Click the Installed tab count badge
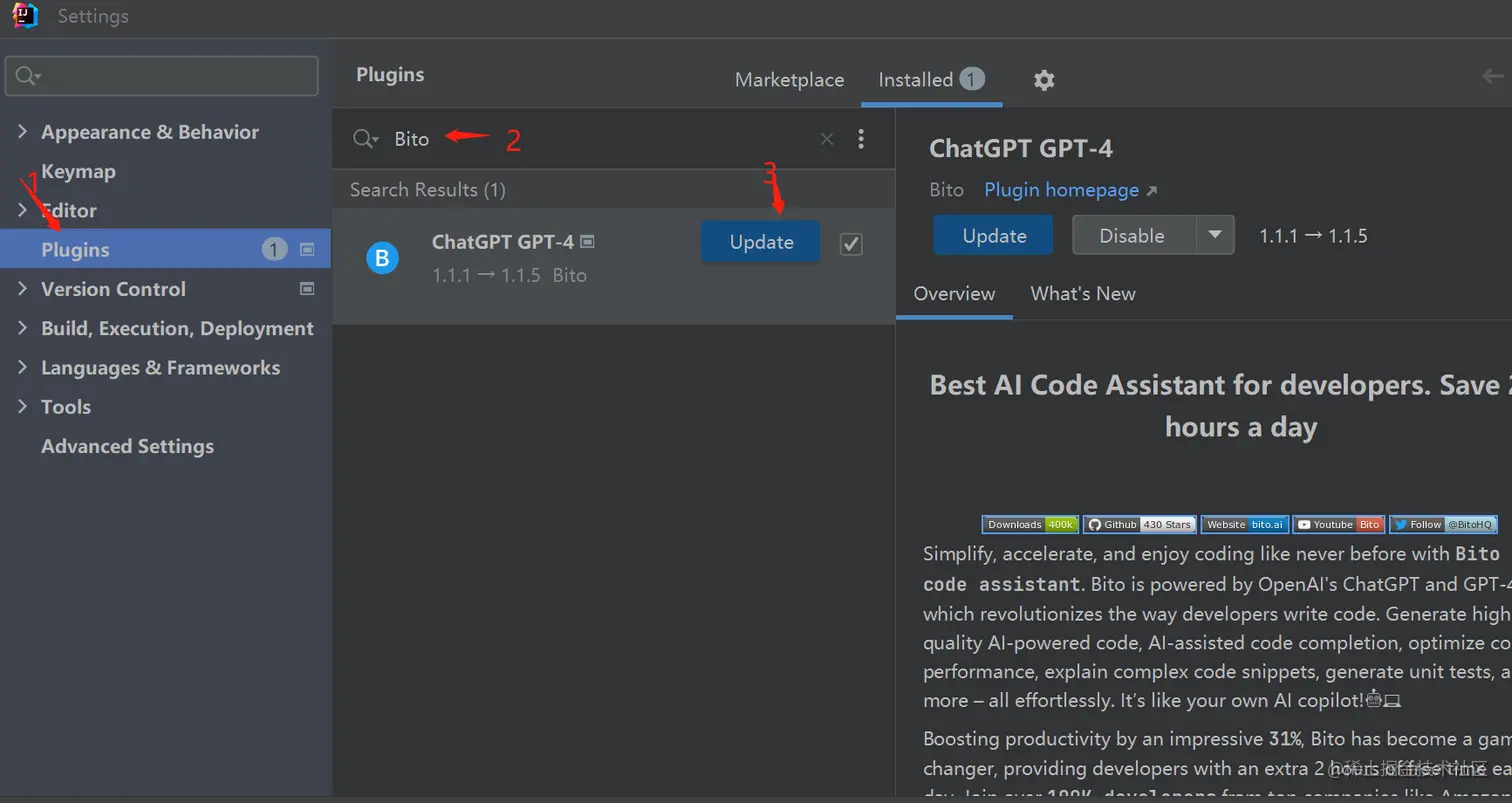 [972, 79]
